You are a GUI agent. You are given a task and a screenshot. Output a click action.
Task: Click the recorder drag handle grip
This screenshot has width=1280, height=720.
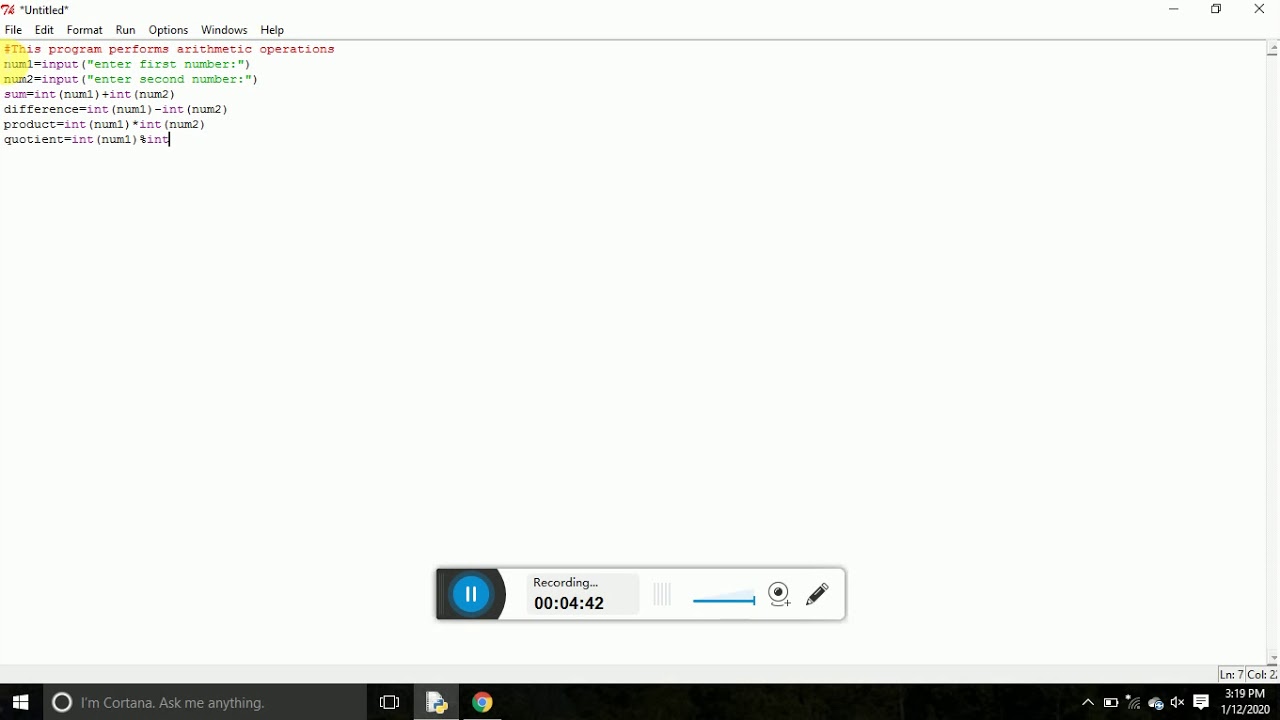coord(662,596)
